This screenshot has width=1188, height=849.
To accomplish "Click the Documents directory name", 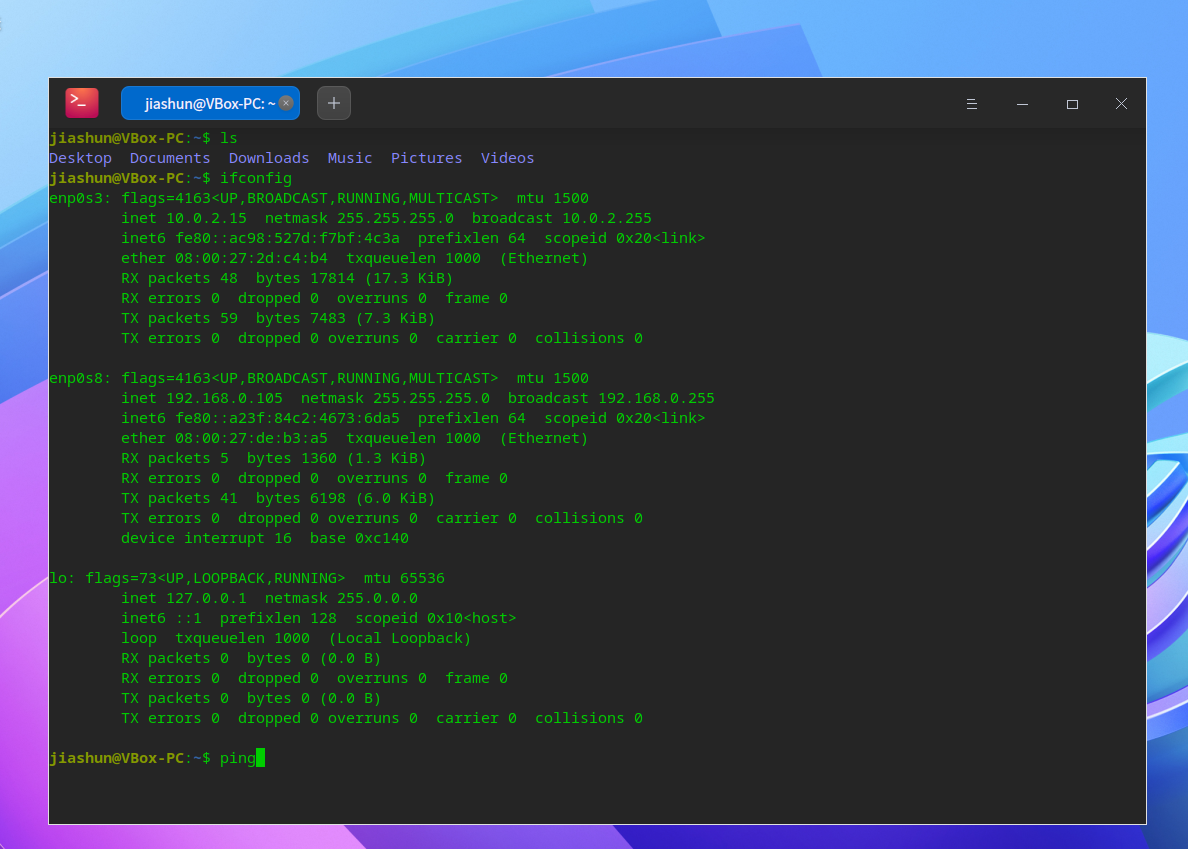I will 170,158.
